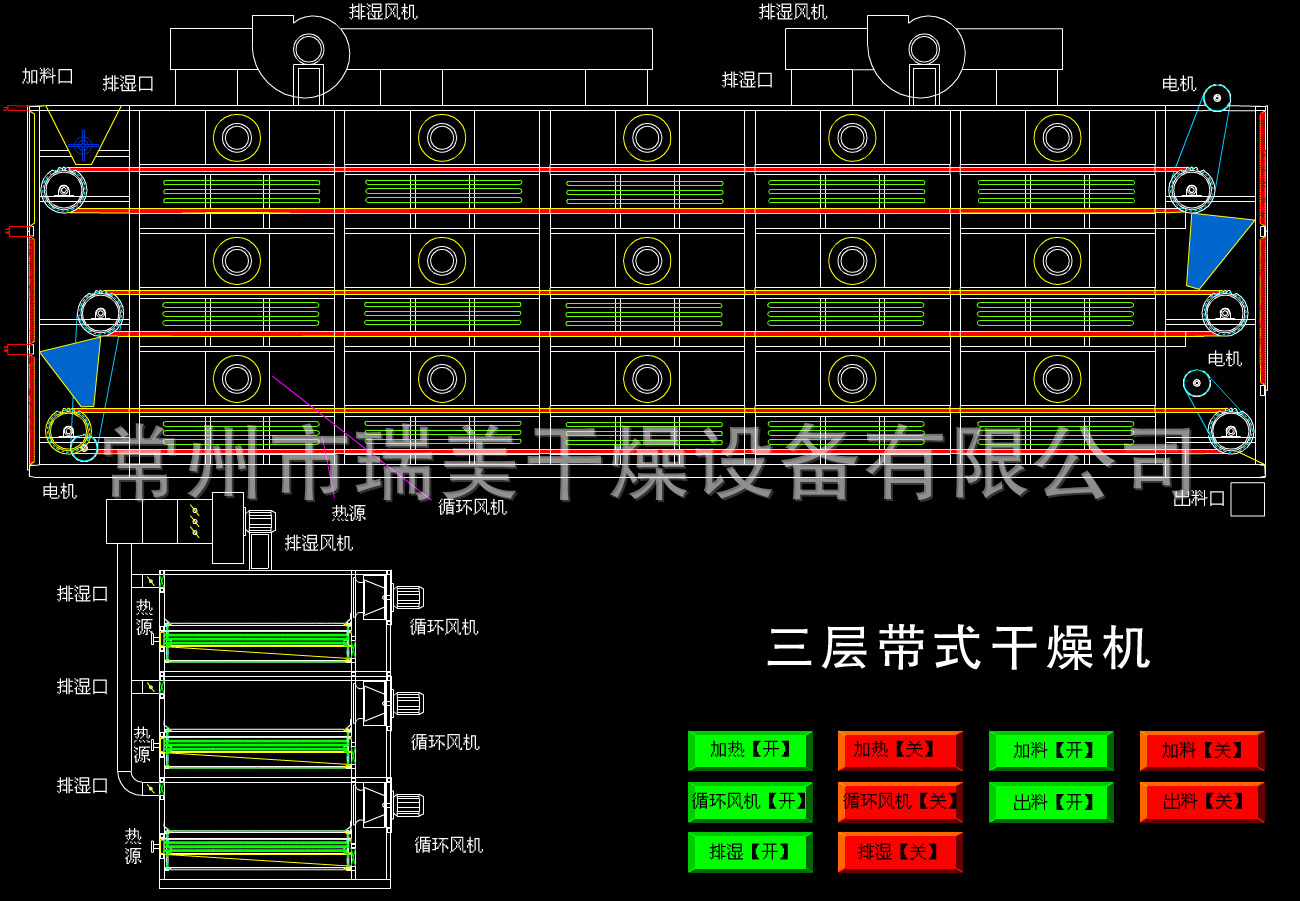Click the top-right 电机 motor pulley icon
Image resolution: width=1300 pixels, height=901 pixels.
point(1216,98)
